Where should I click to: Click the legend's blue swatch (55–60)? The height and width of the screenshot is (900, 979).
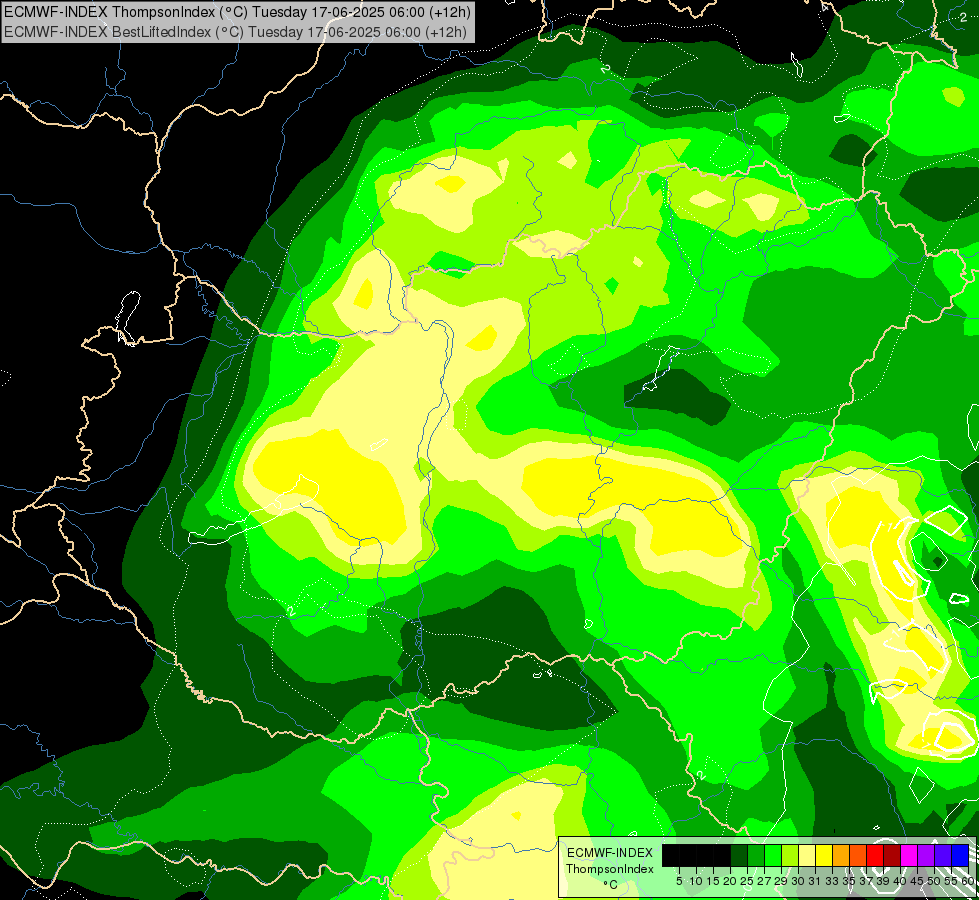tap(960, 855)
